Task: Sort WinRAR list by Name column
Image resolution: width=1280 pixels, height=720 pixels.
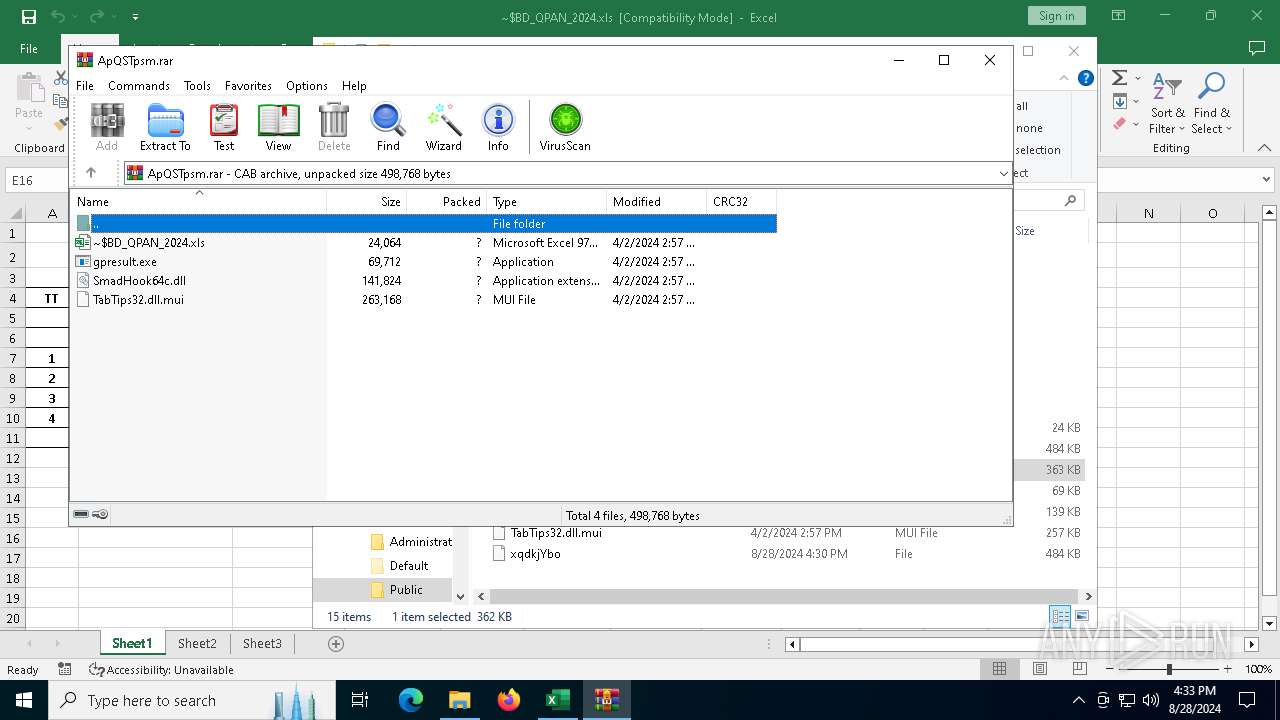Action: pyautogui.click(x=198, y=201)
